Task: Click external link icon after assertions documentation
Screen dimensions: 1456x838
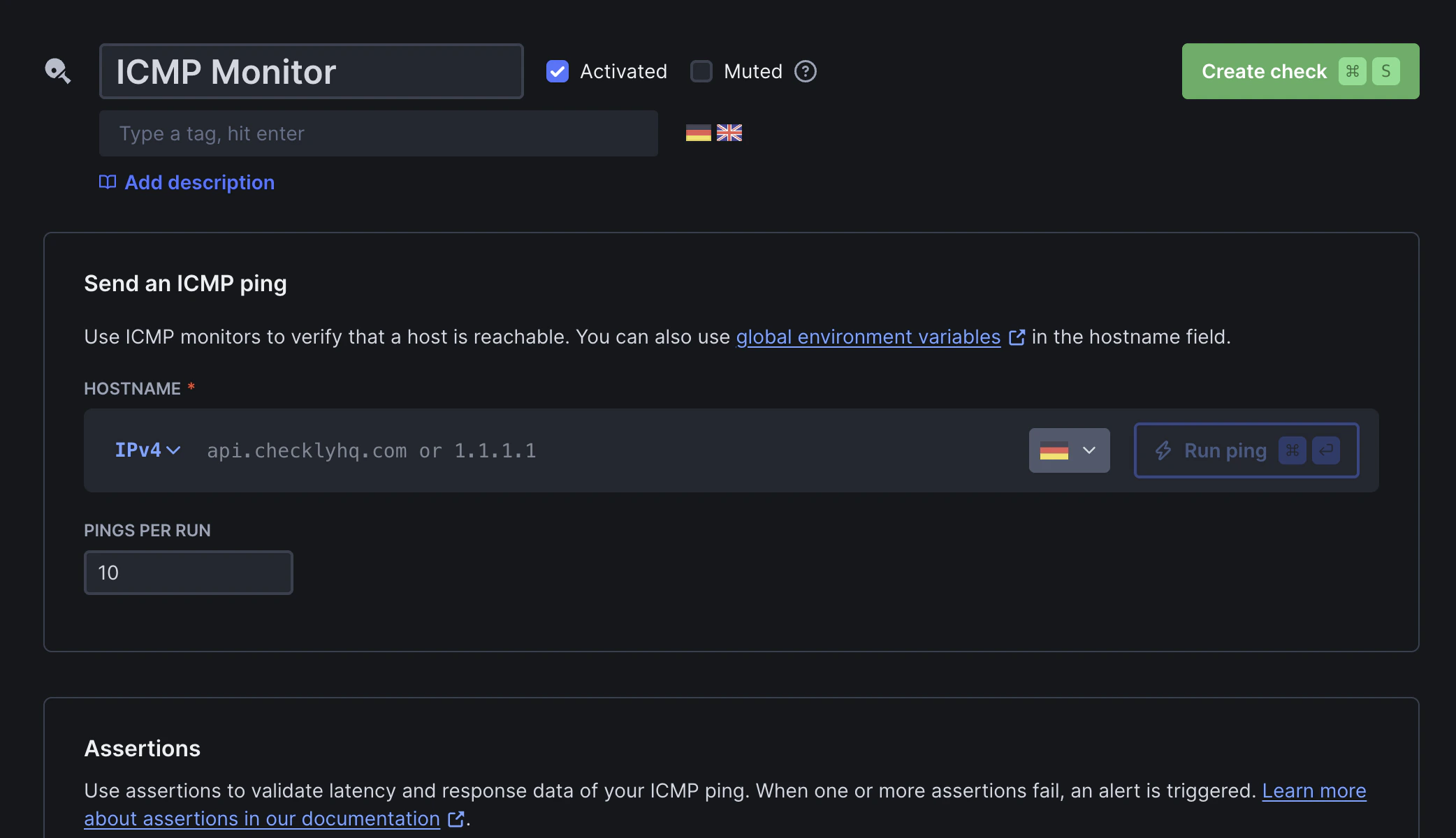Action: coord(456,818)
